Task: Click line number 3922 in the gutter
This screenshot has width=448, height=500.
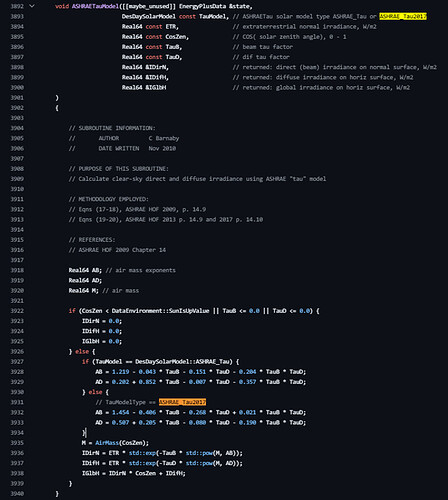Action: 17,311
